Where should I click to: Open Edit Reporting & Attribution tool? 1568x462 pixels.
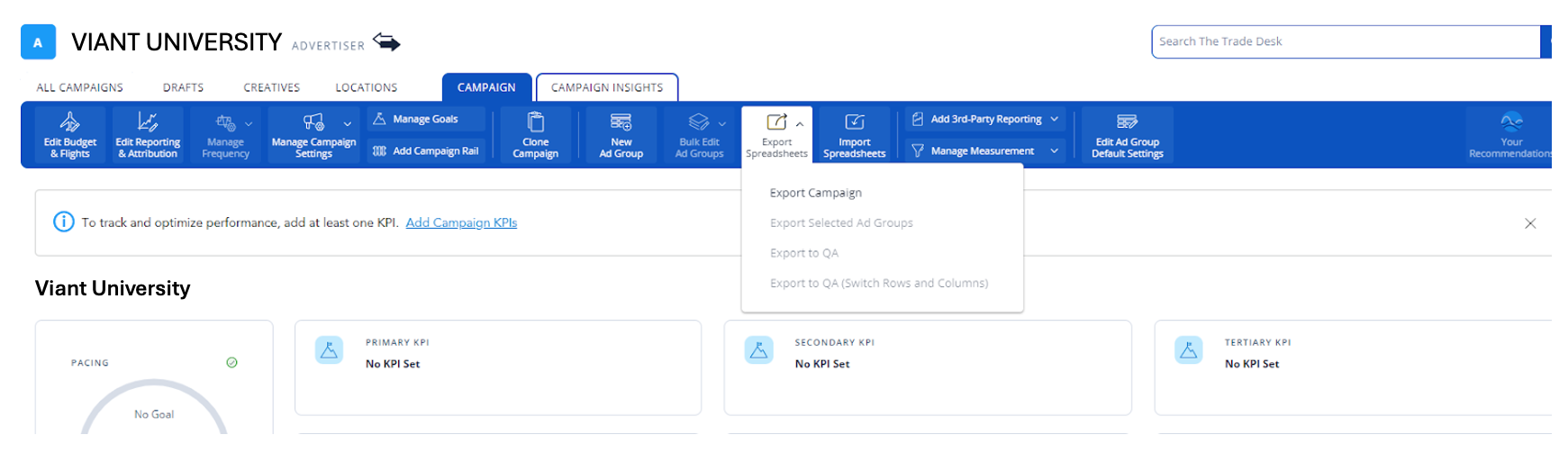pyautogui.click(x=148, y=135)
